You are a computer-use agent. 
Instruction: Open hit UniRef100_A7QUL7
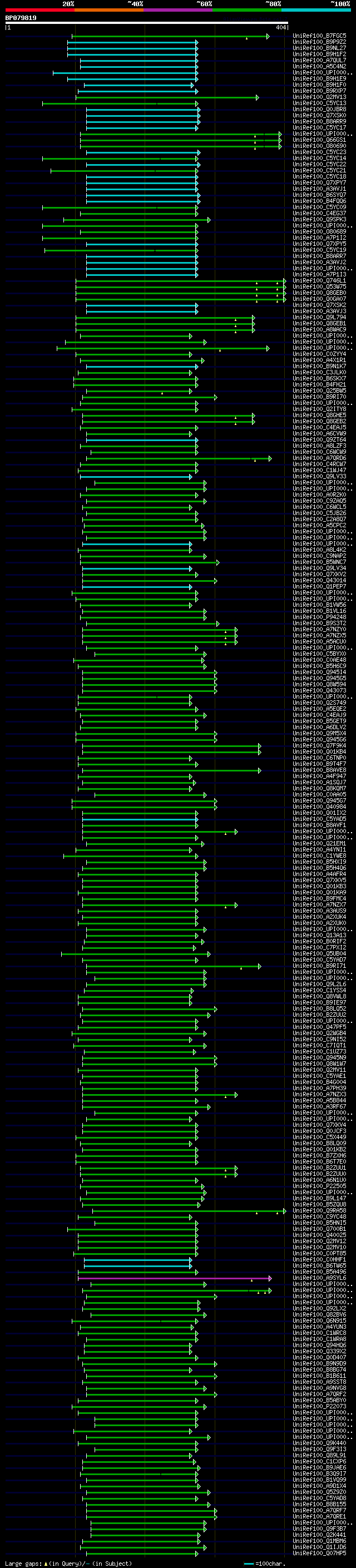(x=319, y=60)
